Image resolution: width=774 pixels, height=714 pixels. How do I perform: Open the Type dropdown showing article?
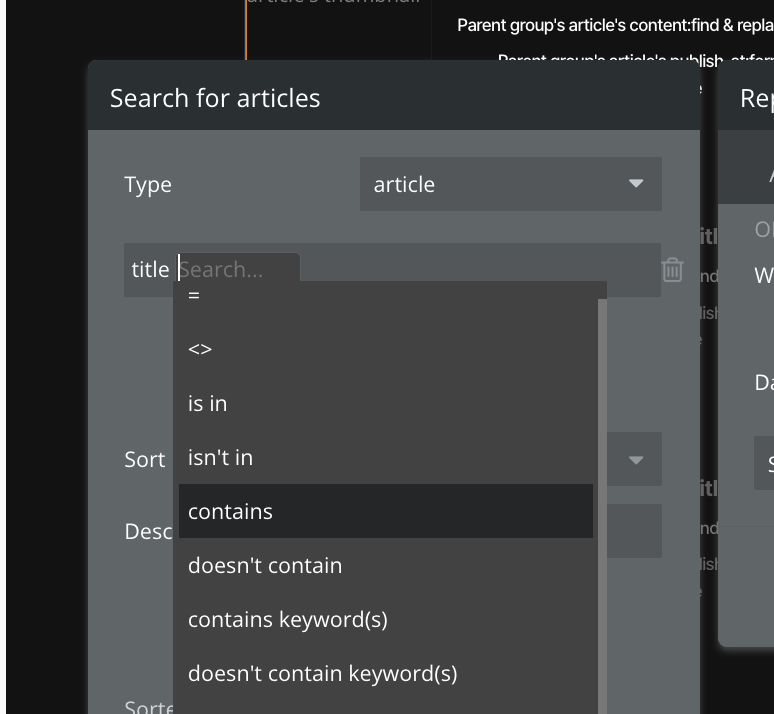(x=510, y=184)
